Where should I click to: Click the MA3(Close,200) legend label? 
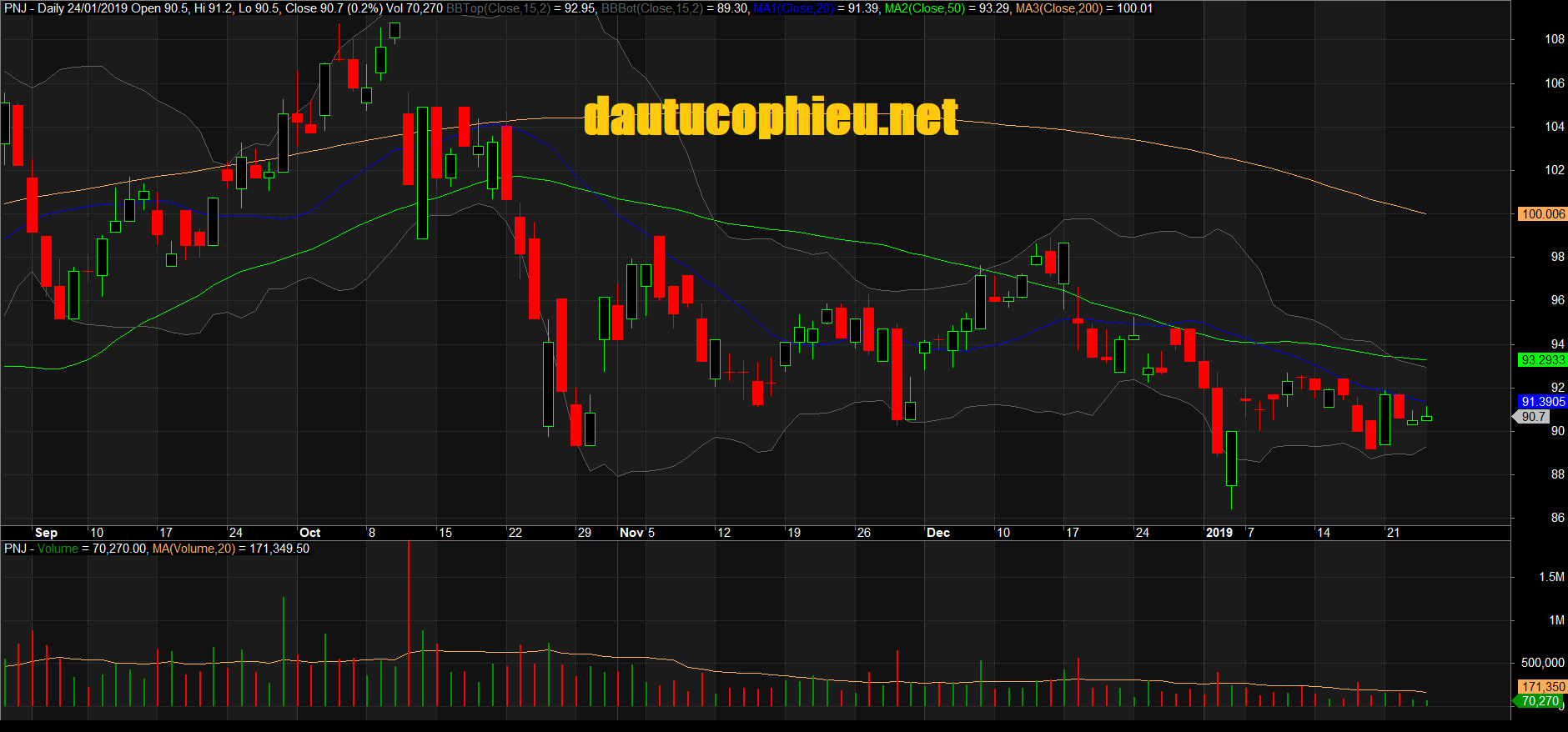pos(1058,8)
